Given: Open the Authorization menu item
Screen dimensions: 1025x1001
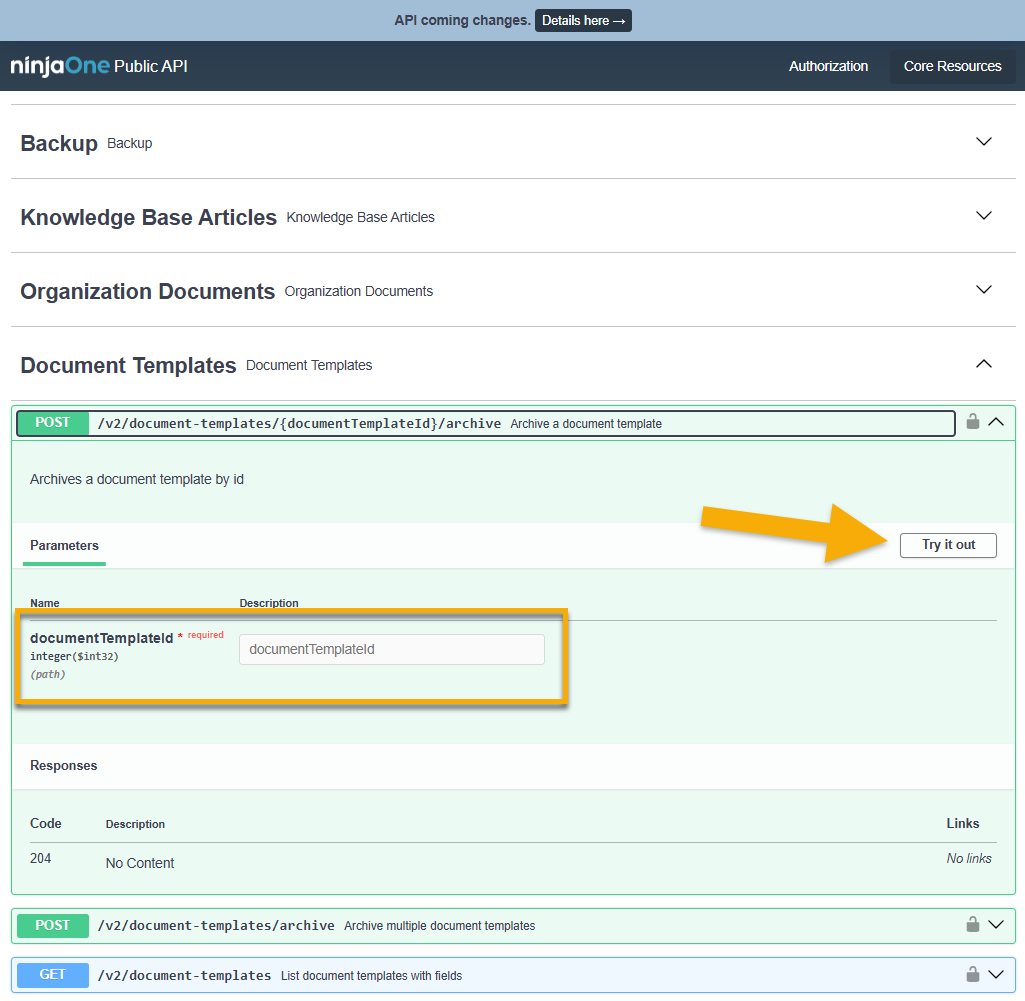Looking at the screenshot, I should [x=828, y=66].
